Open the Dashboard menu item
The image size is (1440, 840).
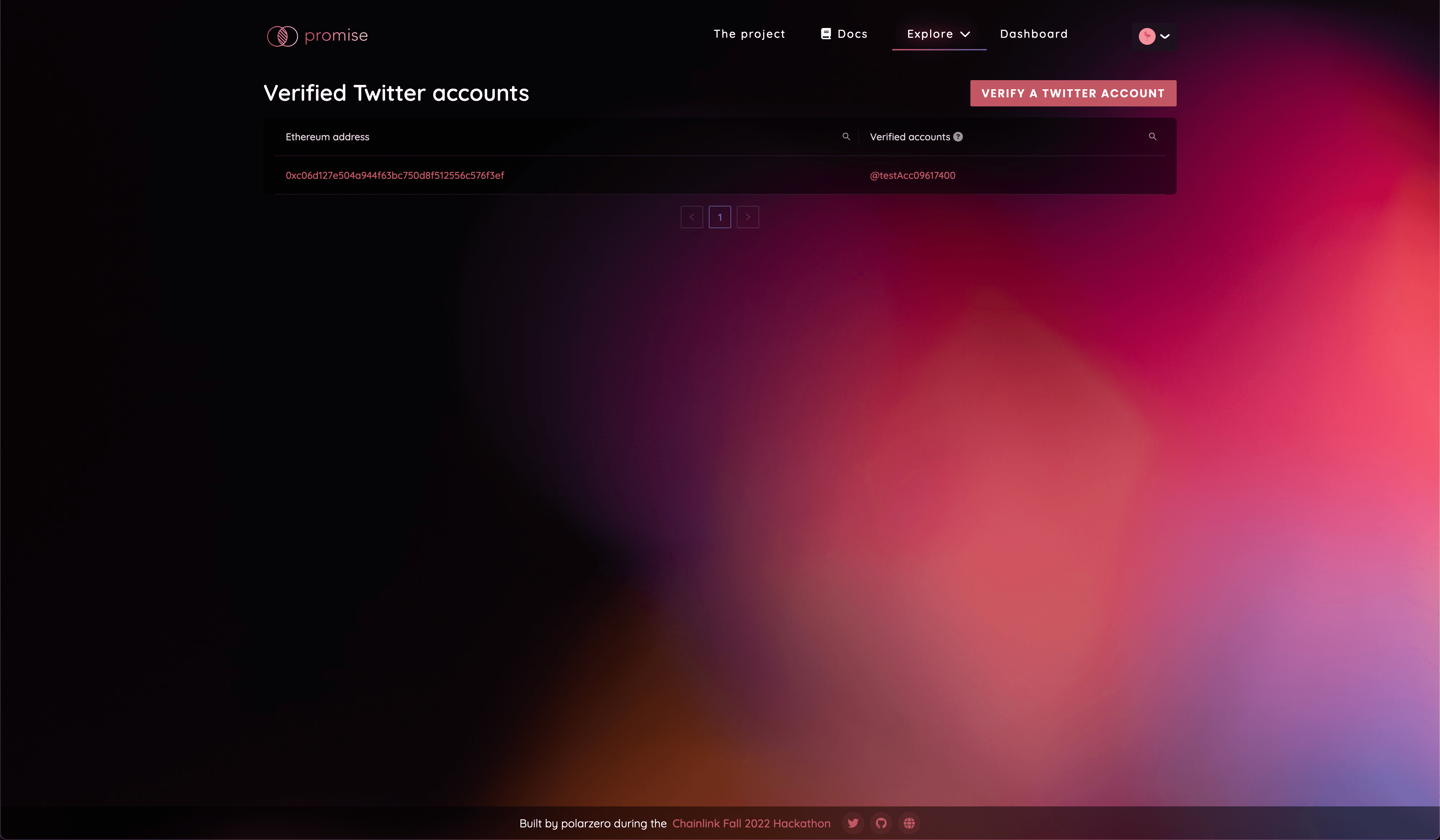tap(1033, 34)
